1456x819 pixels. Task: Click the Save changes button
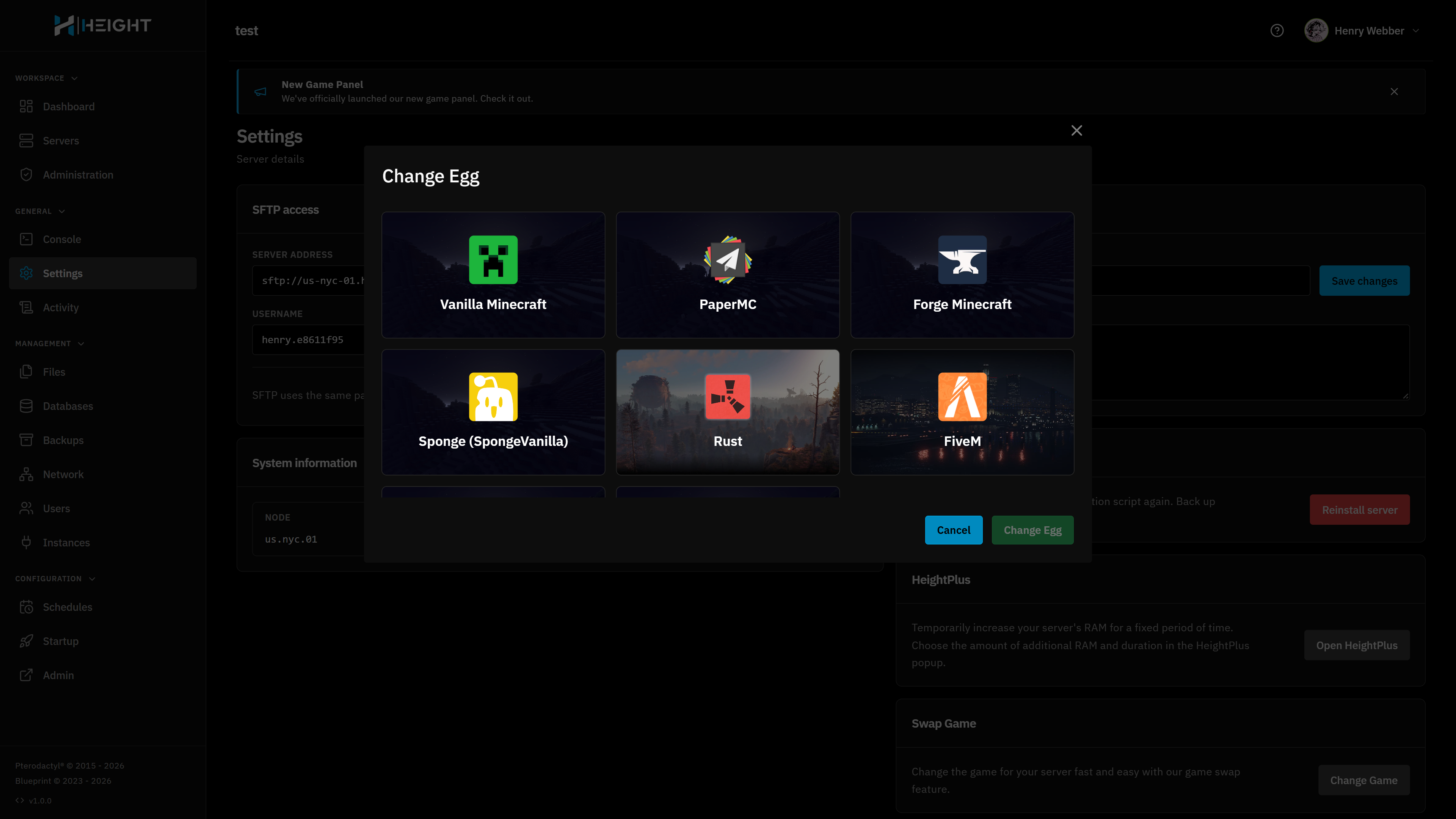pyautogui.click(x=1364, y=280)
